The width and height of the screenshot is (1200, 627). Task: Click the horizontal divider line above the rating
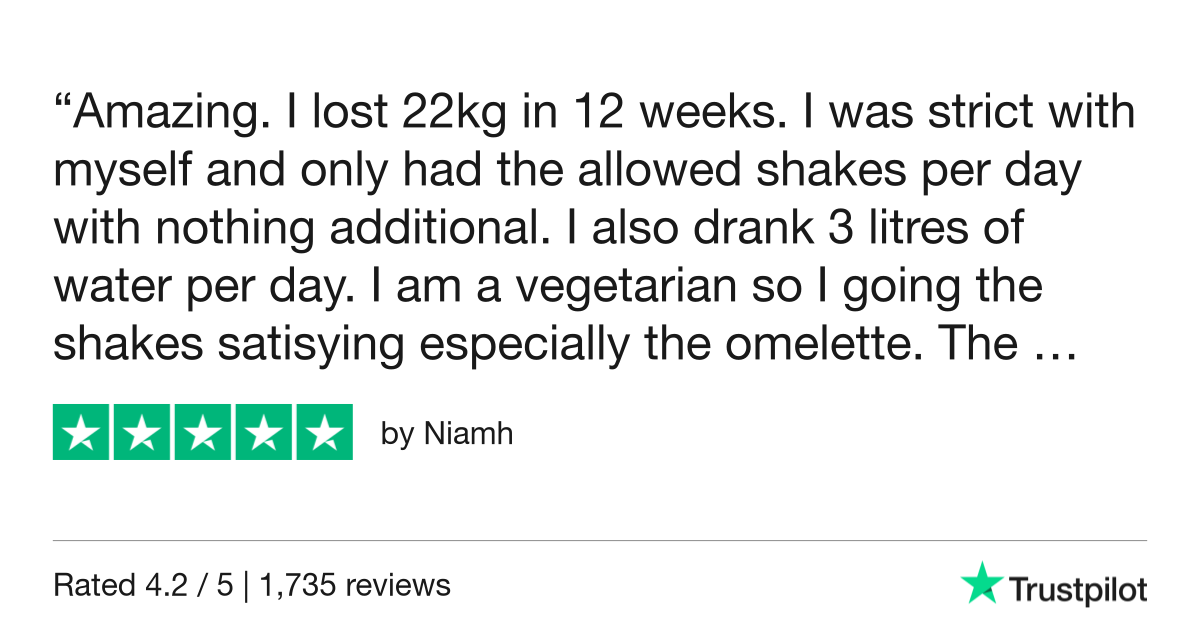click(600, 541)
